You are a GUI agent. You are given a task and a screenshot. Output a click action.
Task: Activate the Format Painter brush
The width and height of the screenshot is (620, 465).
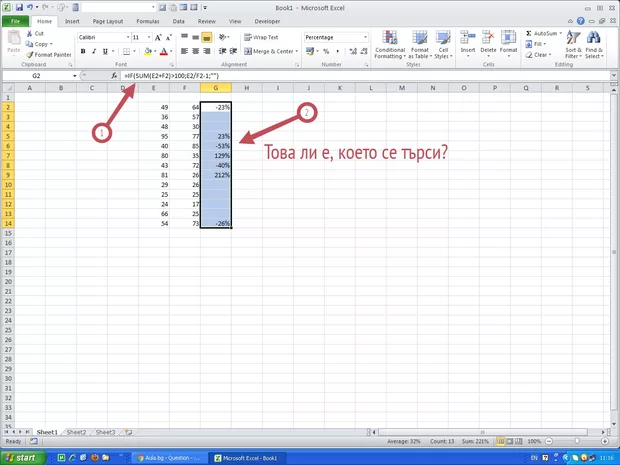29,55
